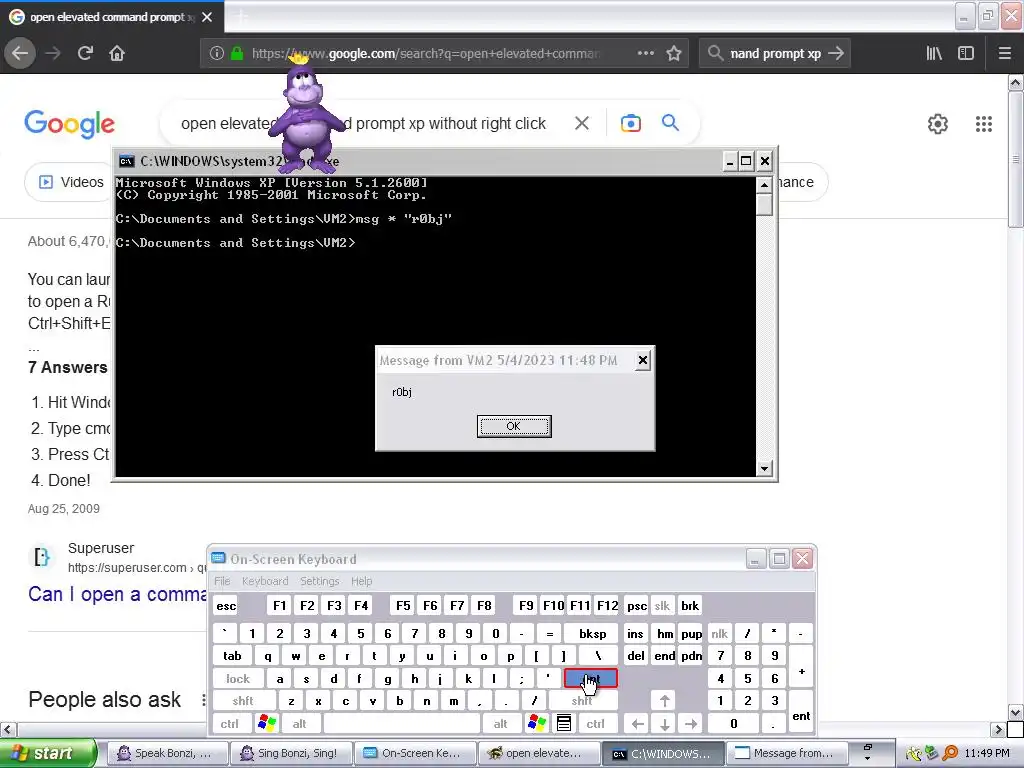
Task: Click the People also ask options dots
Action: [204, 699]
